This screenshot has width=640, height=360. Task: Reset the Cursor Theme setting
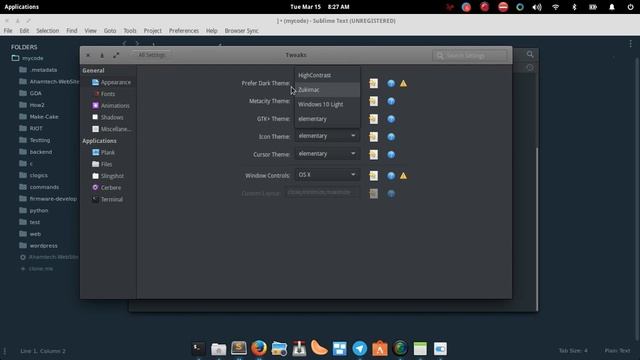[373, 154]
